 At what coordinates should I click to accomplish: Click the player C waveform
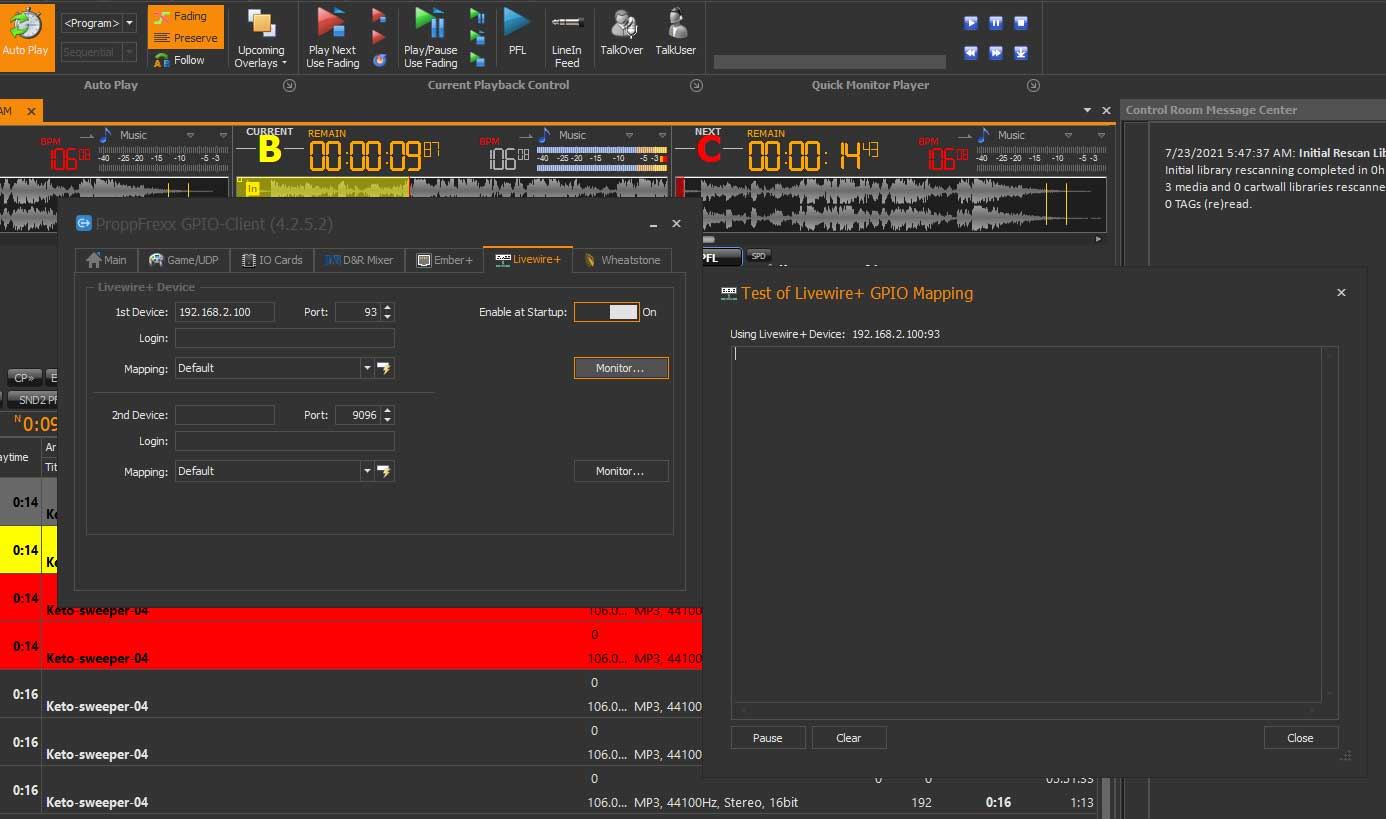click(893, 203)
